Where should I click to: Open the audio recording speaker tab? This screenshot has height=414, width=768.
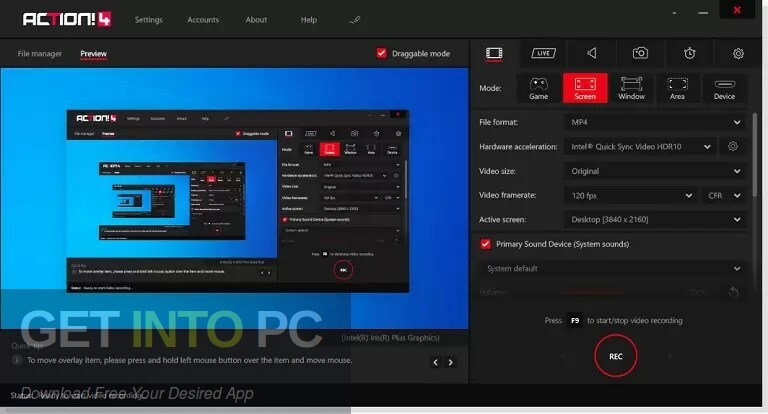coord(592,53)
